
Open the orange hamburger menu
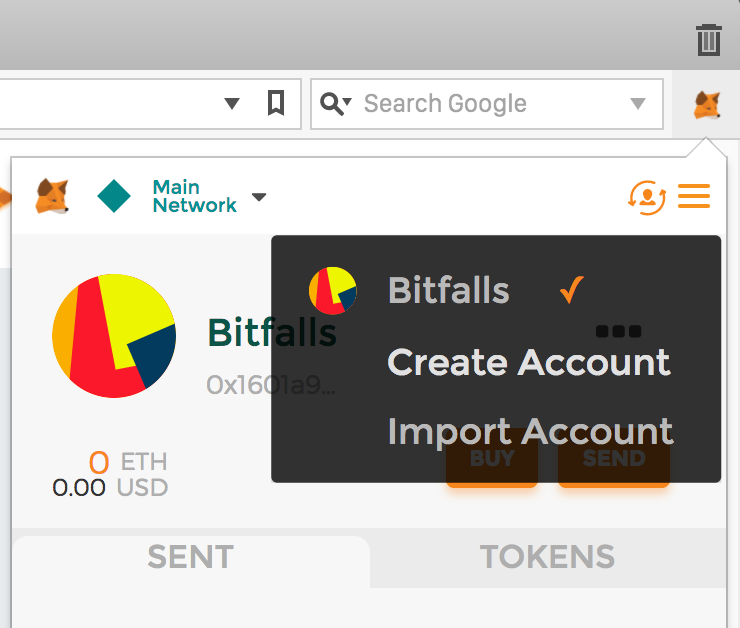pyautogui.click(x=694, y=196)
